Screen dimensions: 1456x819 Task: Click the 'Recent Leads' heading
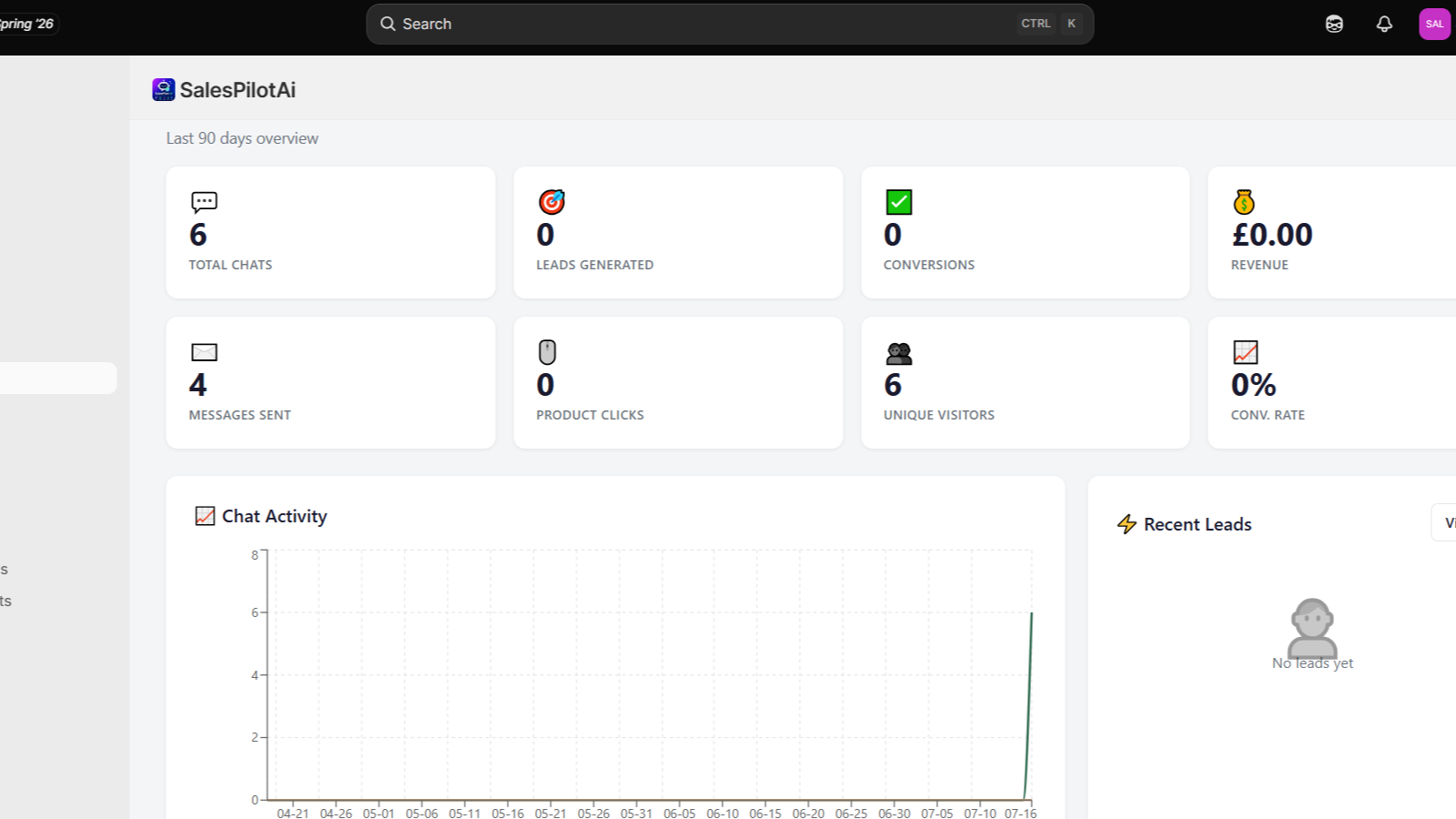coord(1198,524)
